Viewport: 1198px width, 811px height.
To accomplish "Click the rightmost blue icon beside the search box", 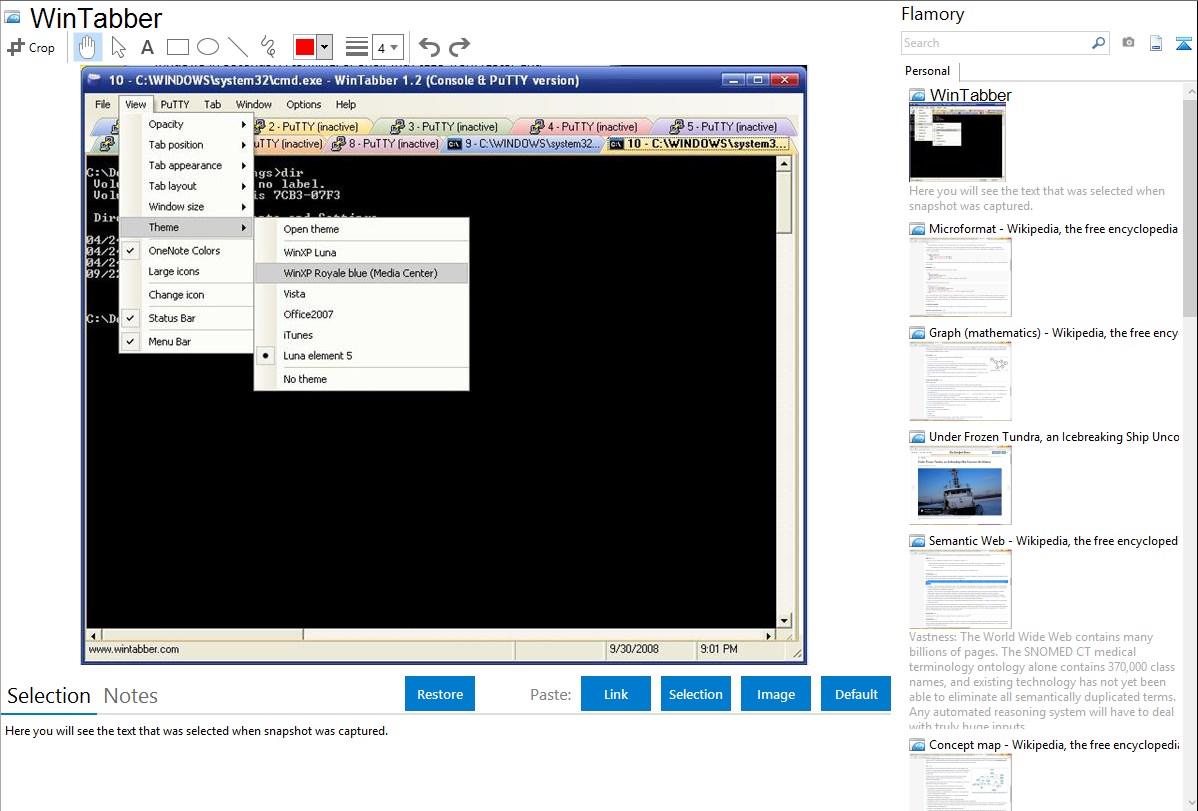I will (1183, 43).
